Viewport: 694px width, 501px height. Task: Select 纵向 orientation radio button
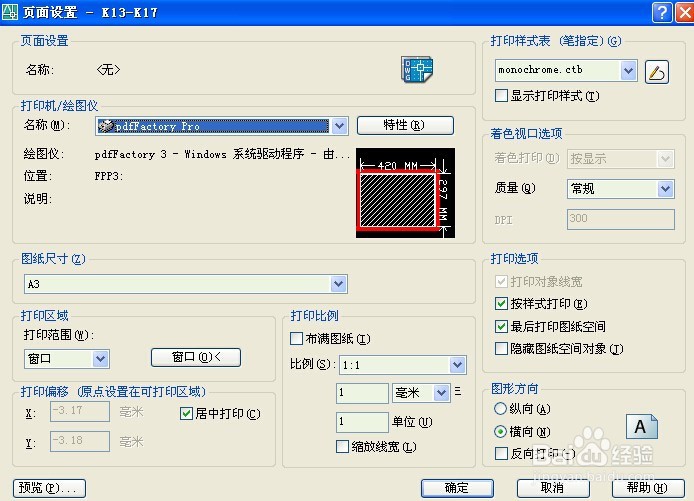click(500, 409)
